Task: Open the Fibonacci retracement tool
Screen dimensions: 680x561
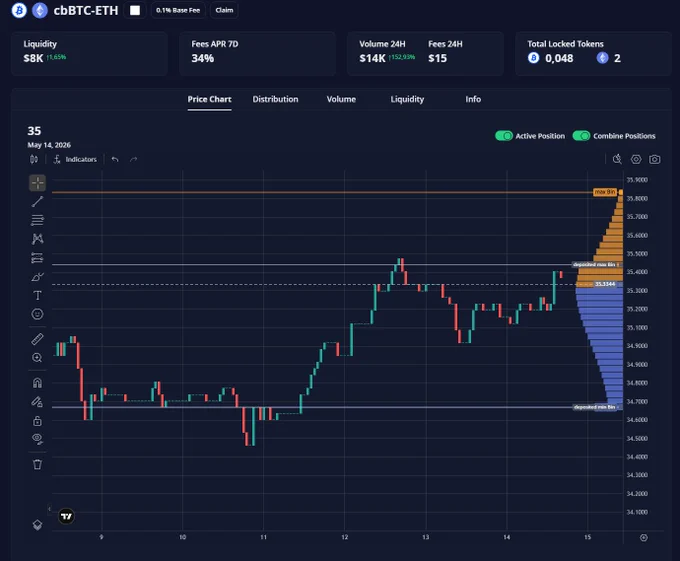Action: [37, 220]
